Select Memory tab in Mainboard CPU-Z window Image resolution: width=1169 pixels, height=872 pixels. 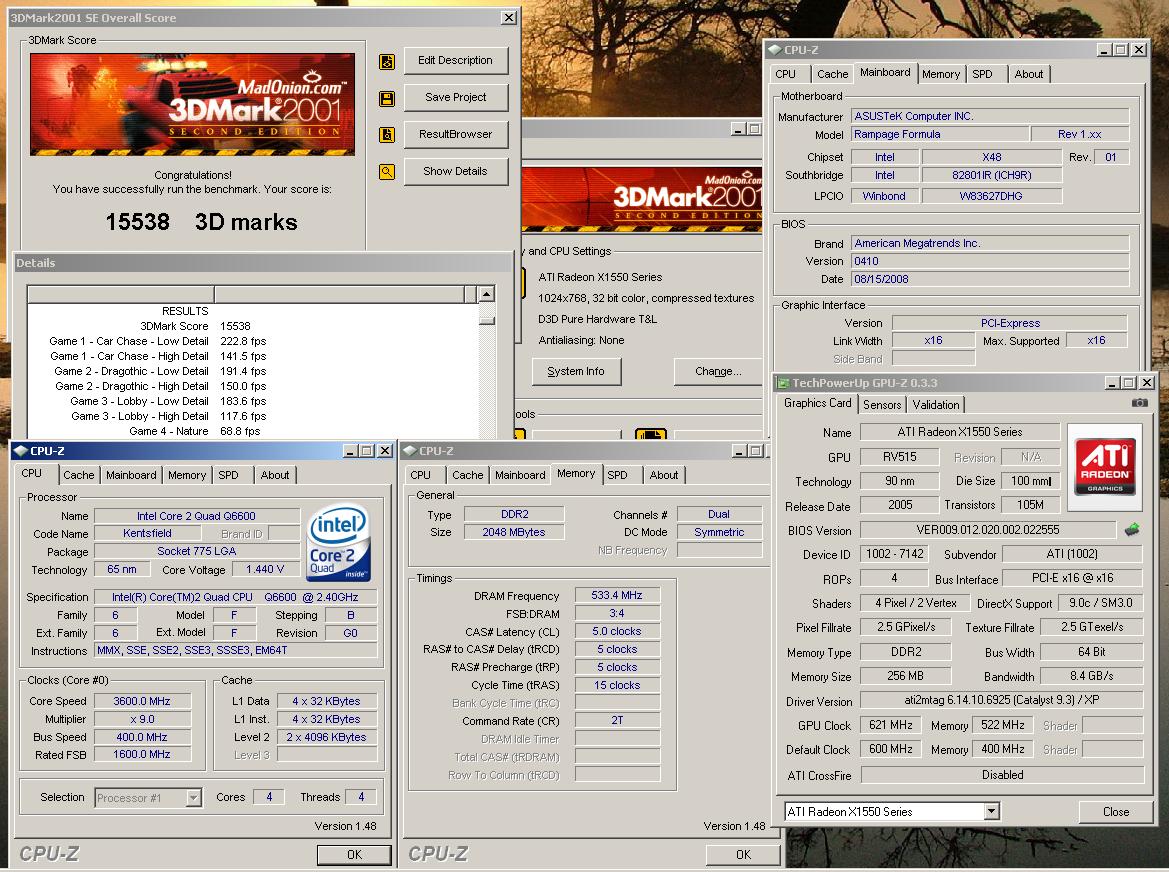coord(941,74)
